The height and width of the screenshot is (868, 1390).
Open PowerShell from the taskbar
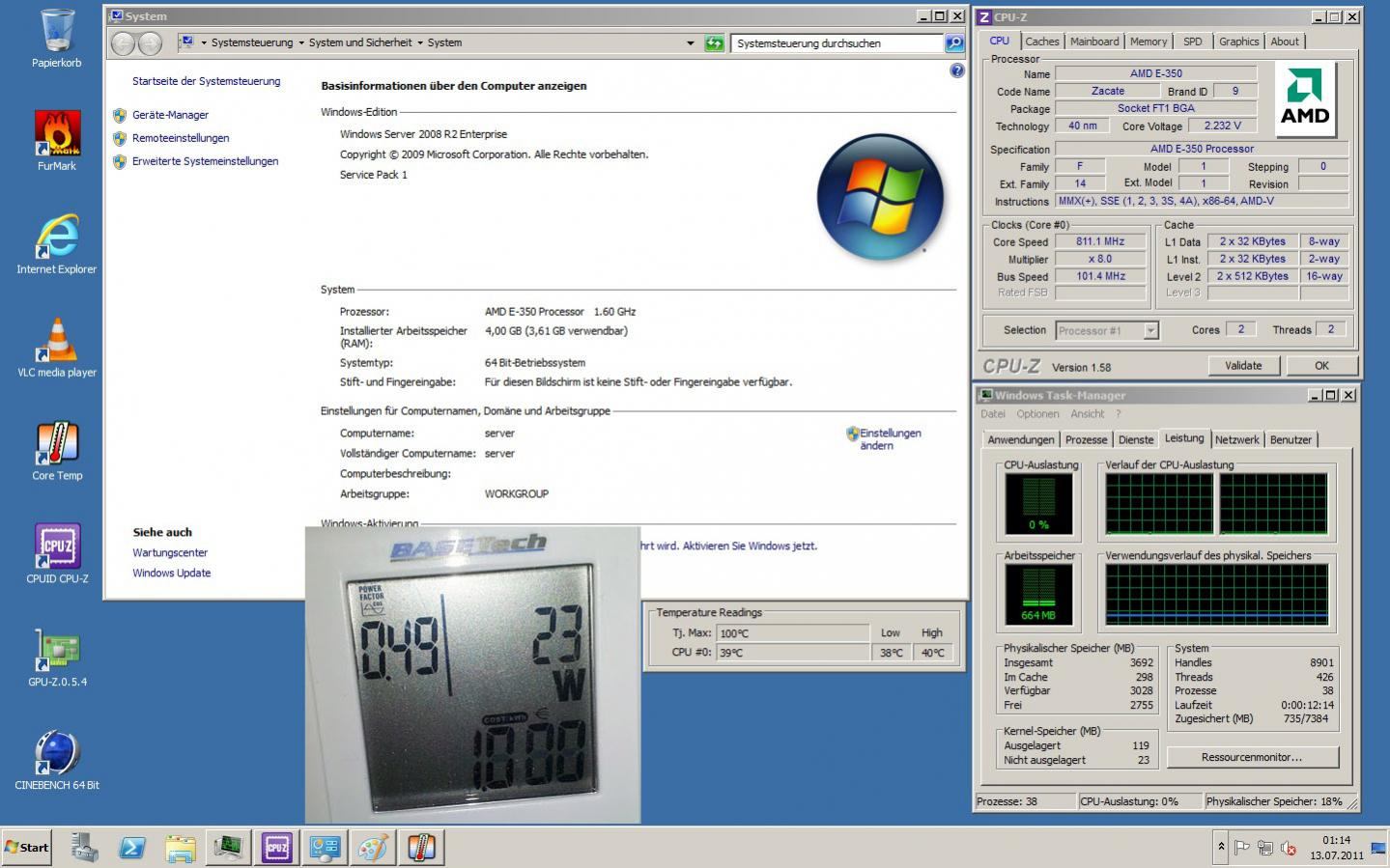(132, 848)
